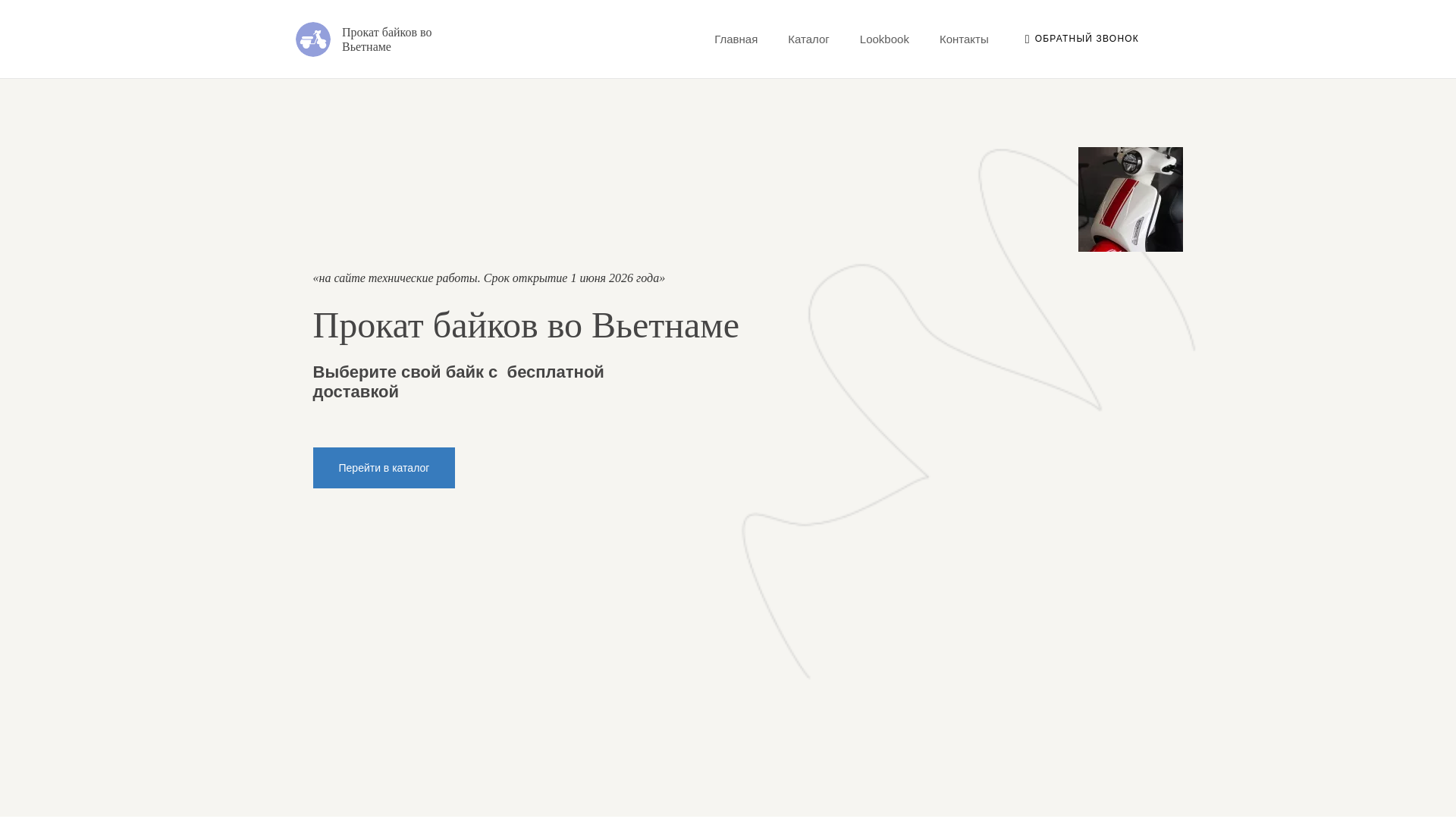Viewport: 1456px width, 819px height.
Task: Open the Lookbook page link
Action: click(883, 39)
